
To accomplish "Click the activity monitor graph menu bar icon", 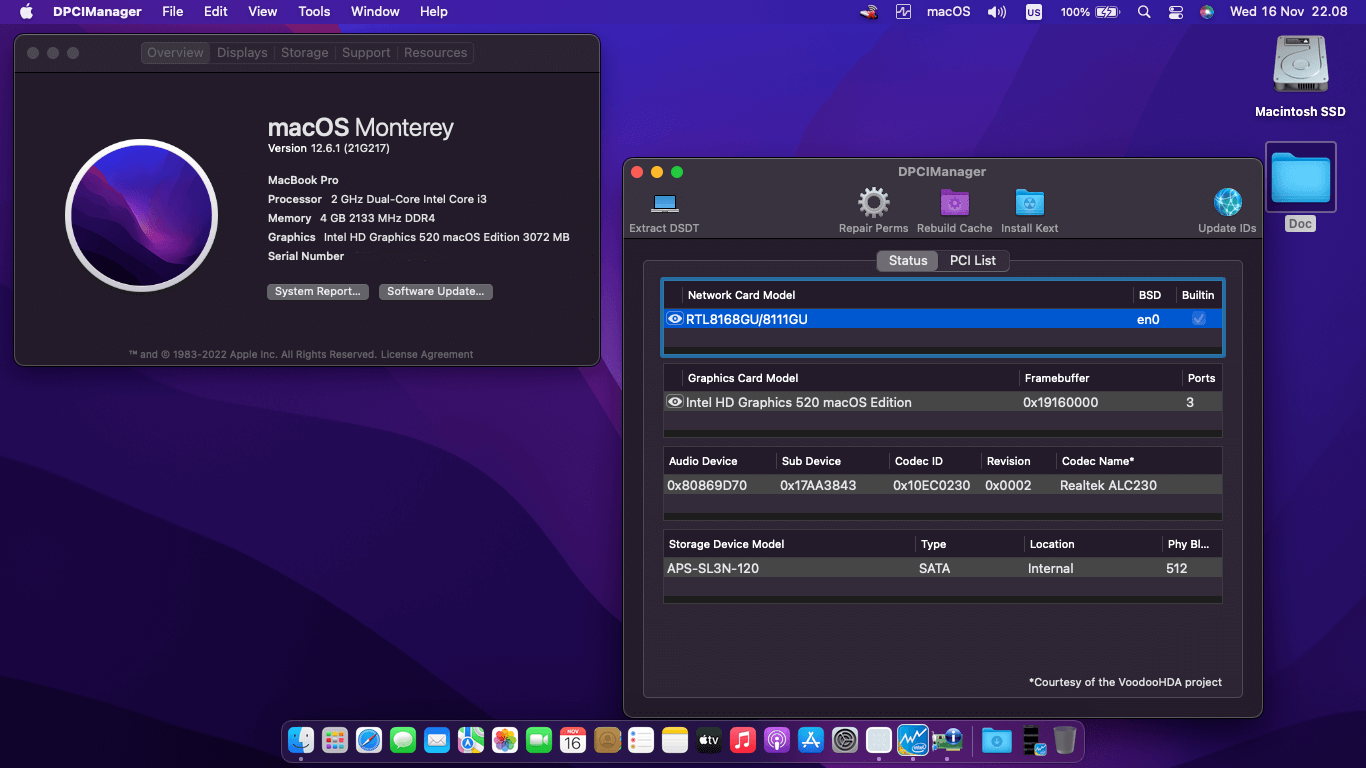I will click(x=904, y=12).
